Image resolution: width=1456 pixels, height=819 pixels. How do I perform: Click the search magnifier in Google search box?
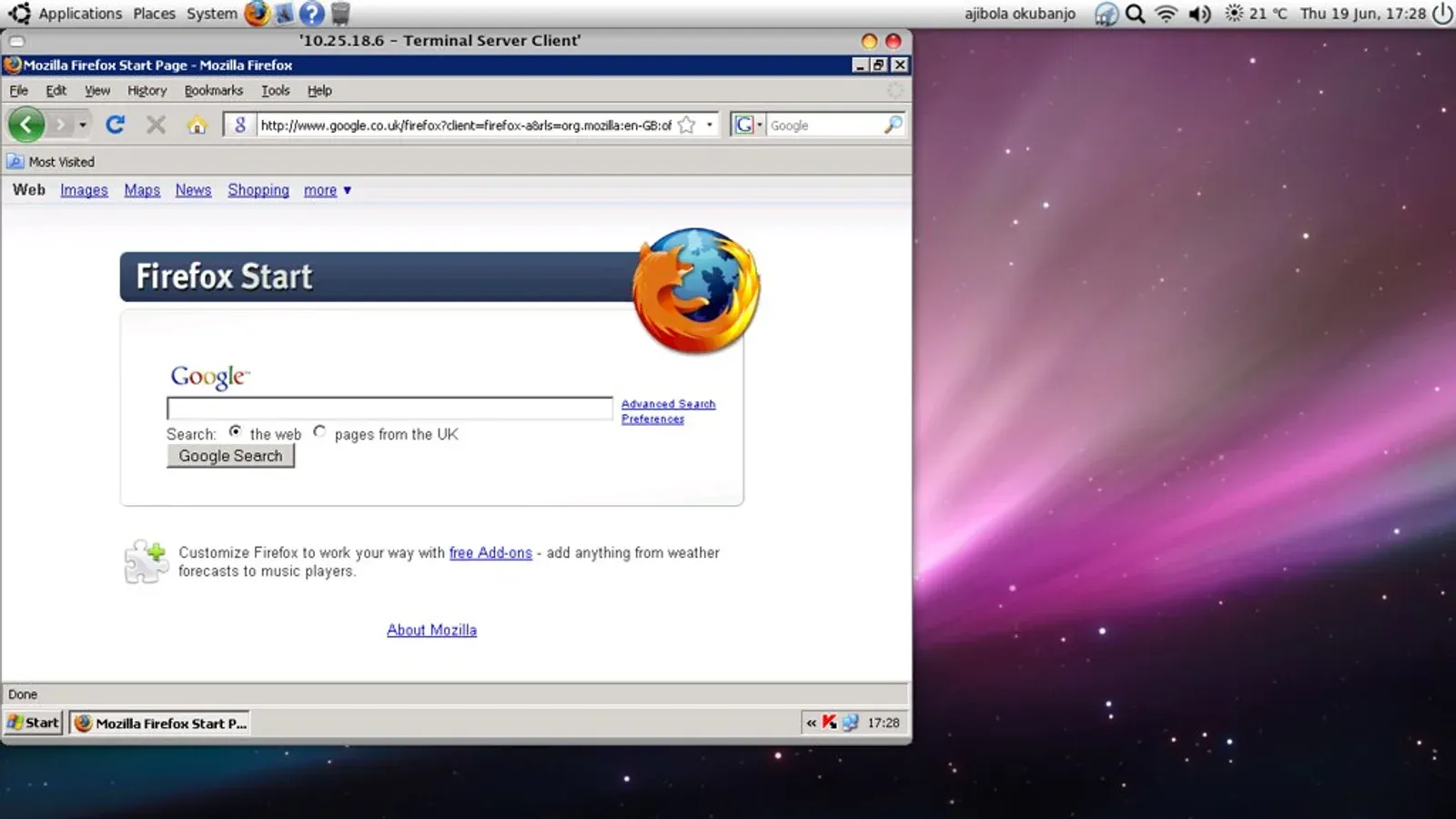tap(893, 125)
